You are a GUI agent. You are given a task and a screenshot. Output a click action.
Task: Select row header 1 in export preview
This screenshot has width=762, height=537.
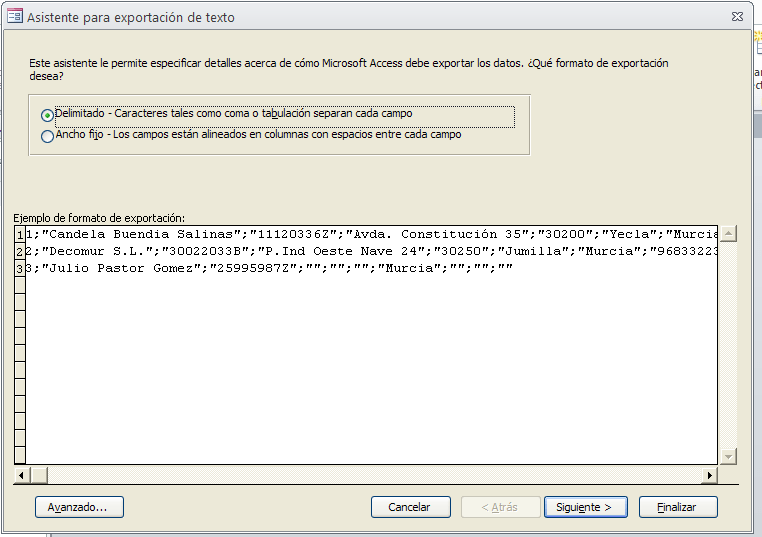tap(20, 234)
